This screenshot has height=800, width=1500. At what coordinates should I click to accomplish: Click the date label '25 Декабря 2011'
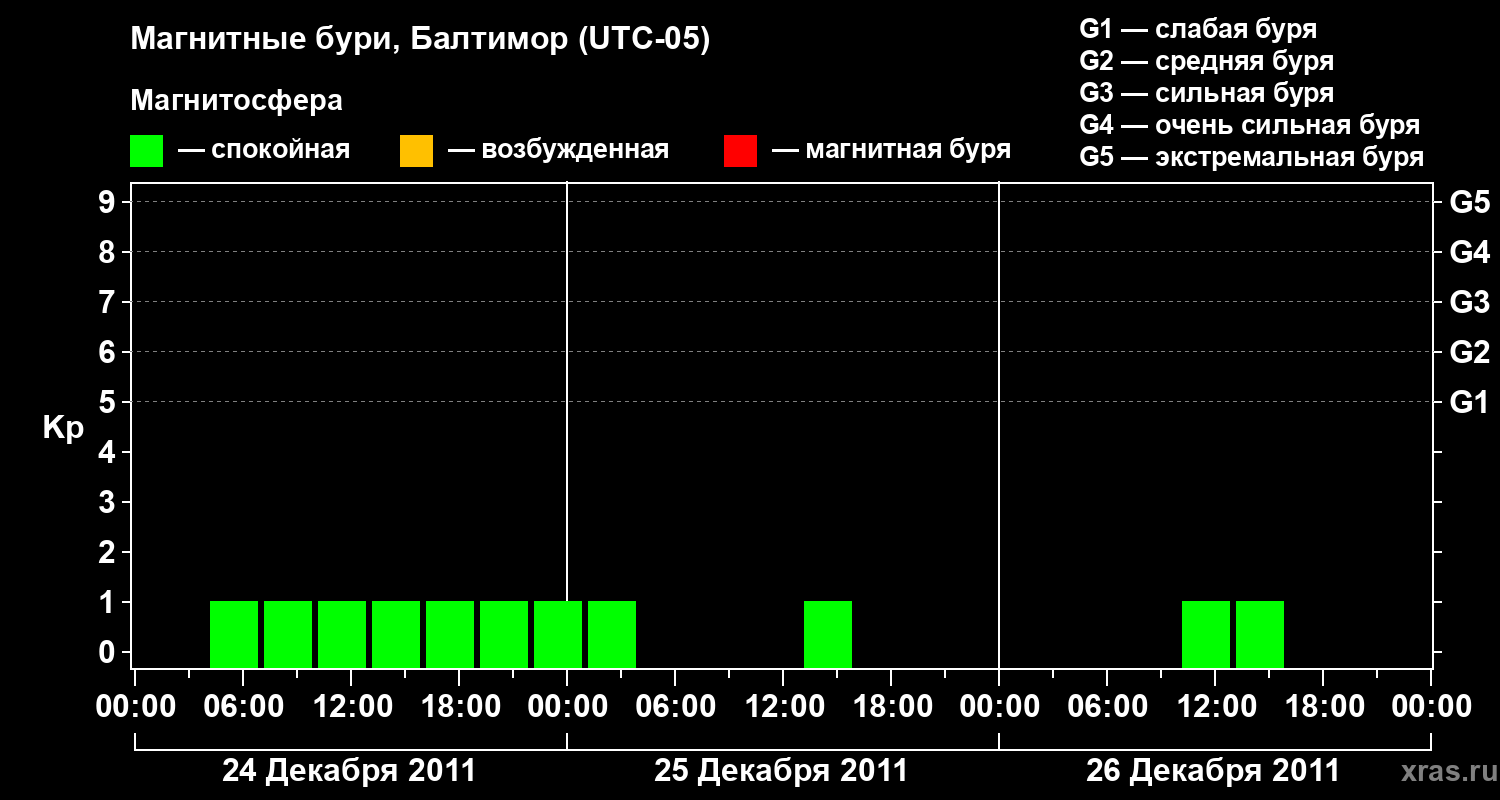click(781, 771)
